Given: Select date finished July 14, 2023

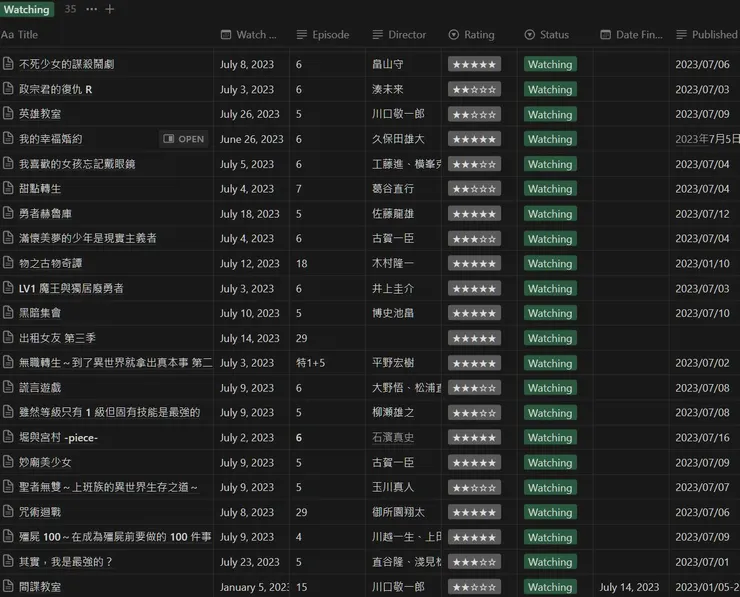Looking at the screenshot, I should coord(629,587).
